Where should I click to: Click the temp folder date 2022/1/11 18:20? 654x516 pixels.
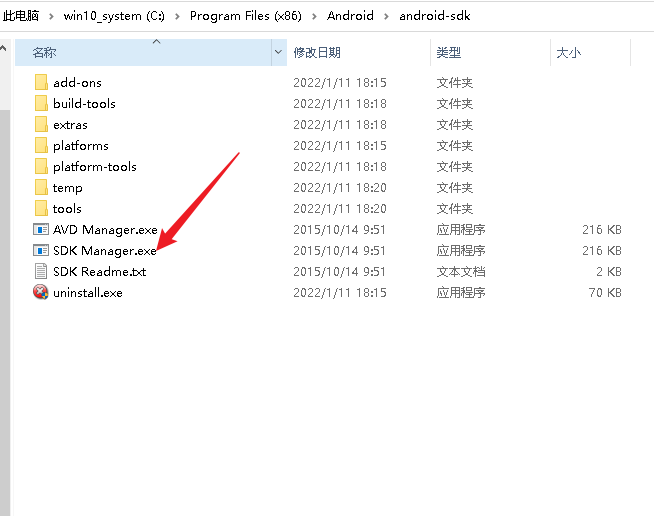click(x=340, y=187)
